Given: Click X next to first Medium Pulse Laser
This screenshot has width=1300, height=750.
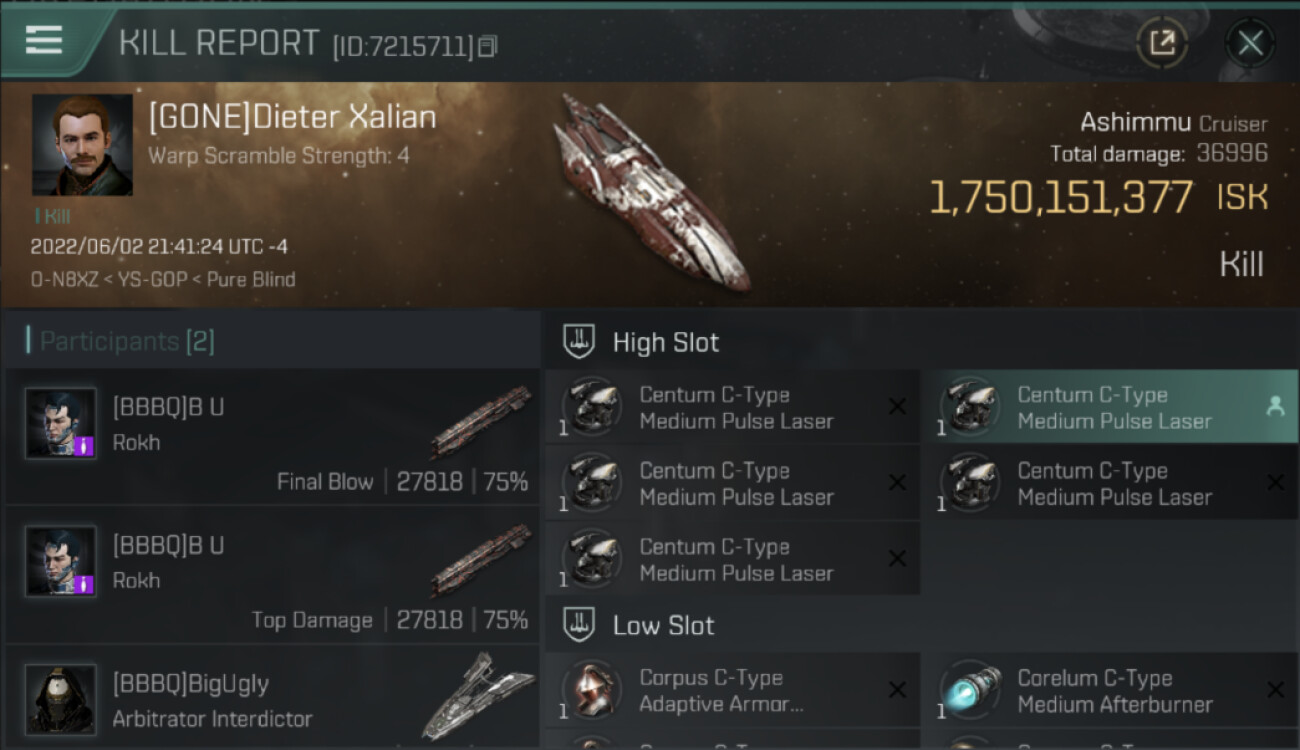Looking at the screenshot, I should 897,406.
